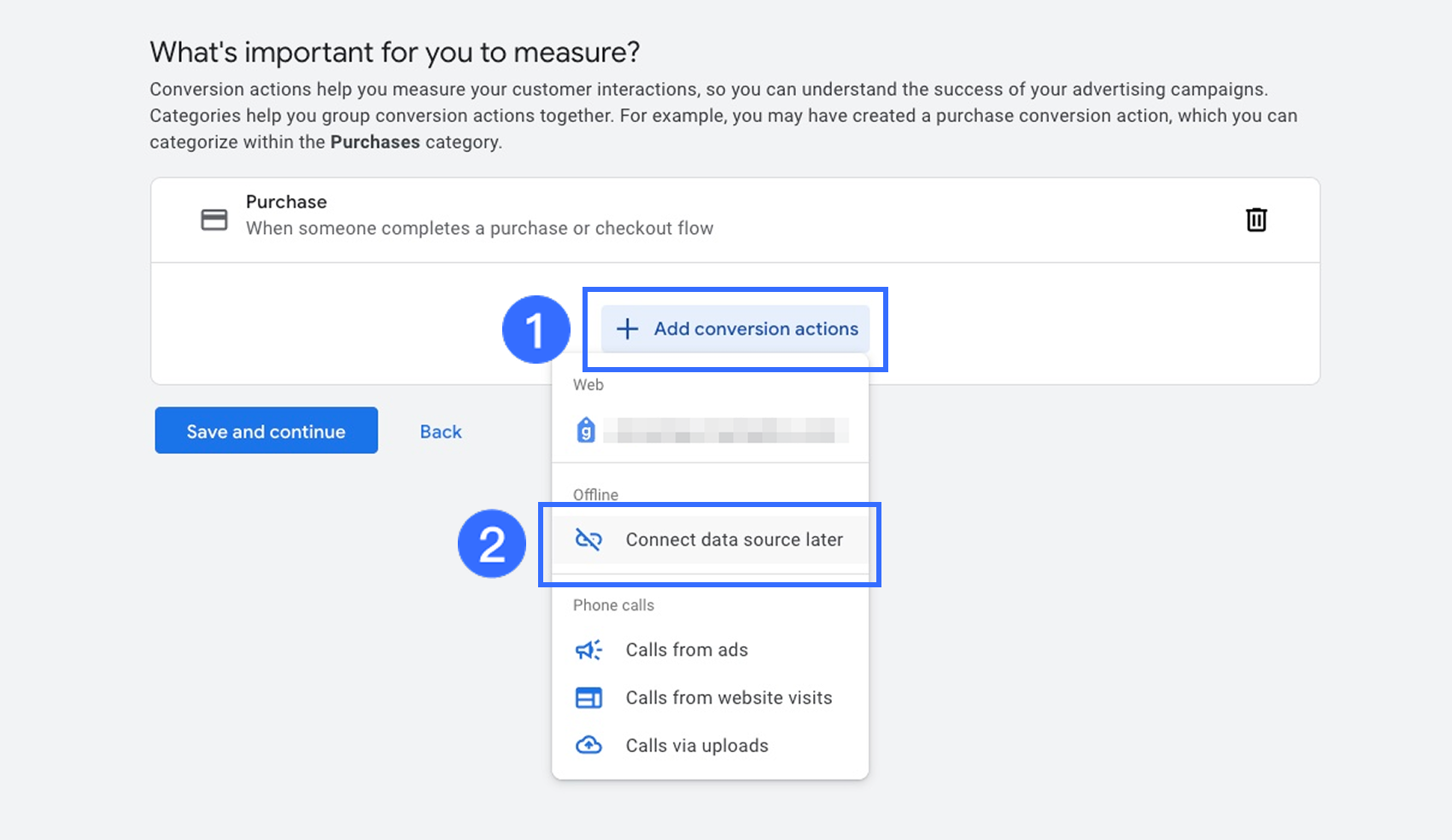Click the credit card Purchase icon

[214, 219]
